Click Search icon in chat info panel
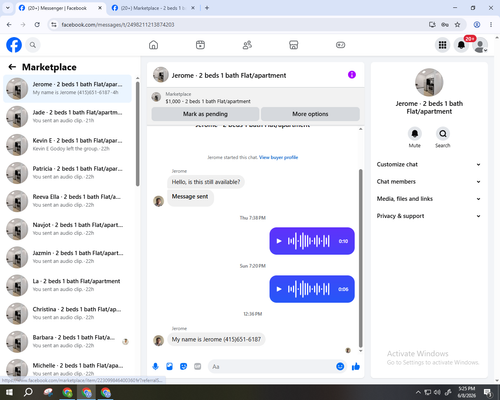Image resolution: width=500 pixels, height=400 pixels. pos(443,134)
